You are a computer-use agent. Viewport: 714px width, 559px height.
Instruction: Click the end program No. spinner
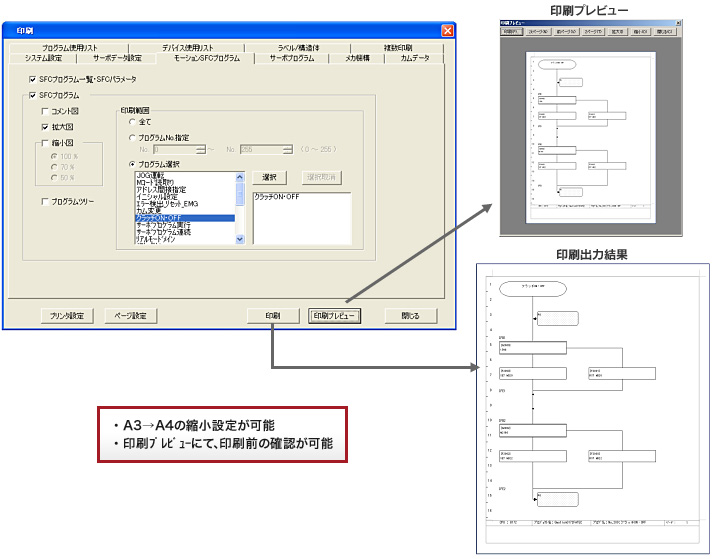point(293,149)
